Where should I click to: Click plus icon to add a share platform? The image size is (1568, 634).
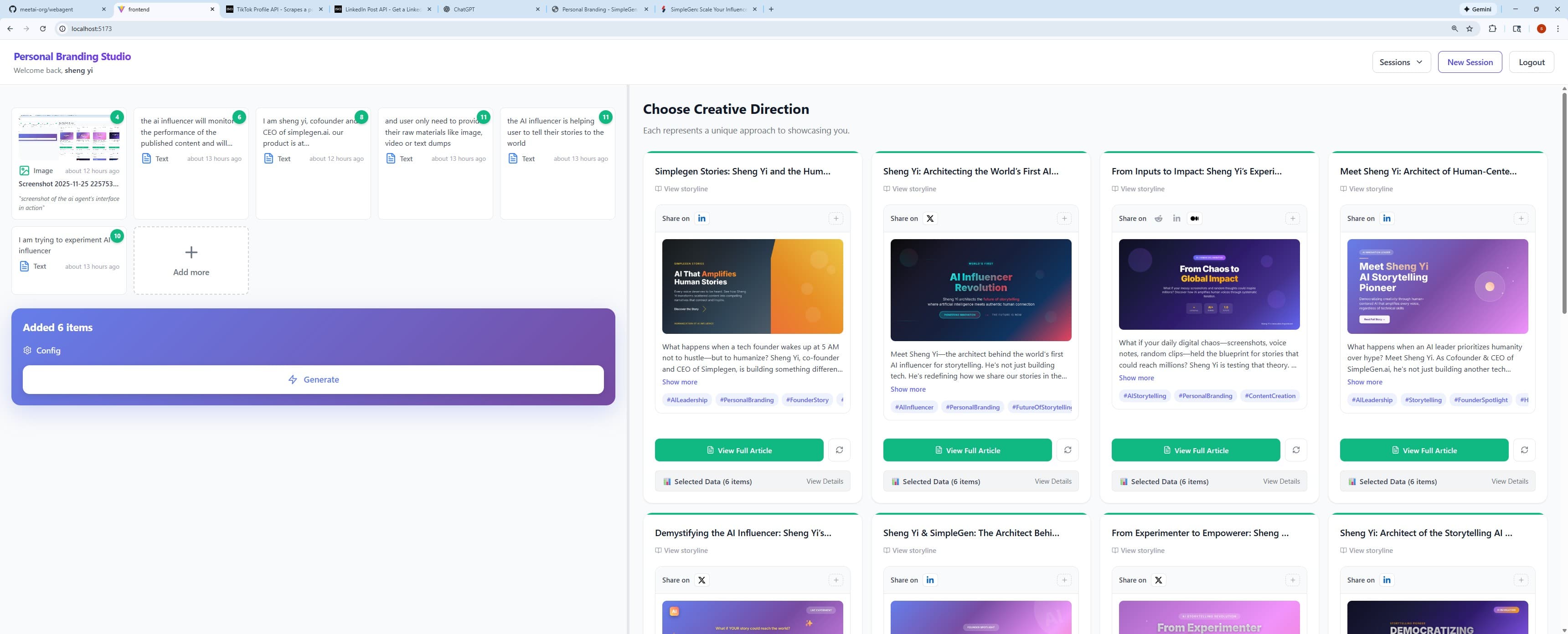[x=836, y=219]
